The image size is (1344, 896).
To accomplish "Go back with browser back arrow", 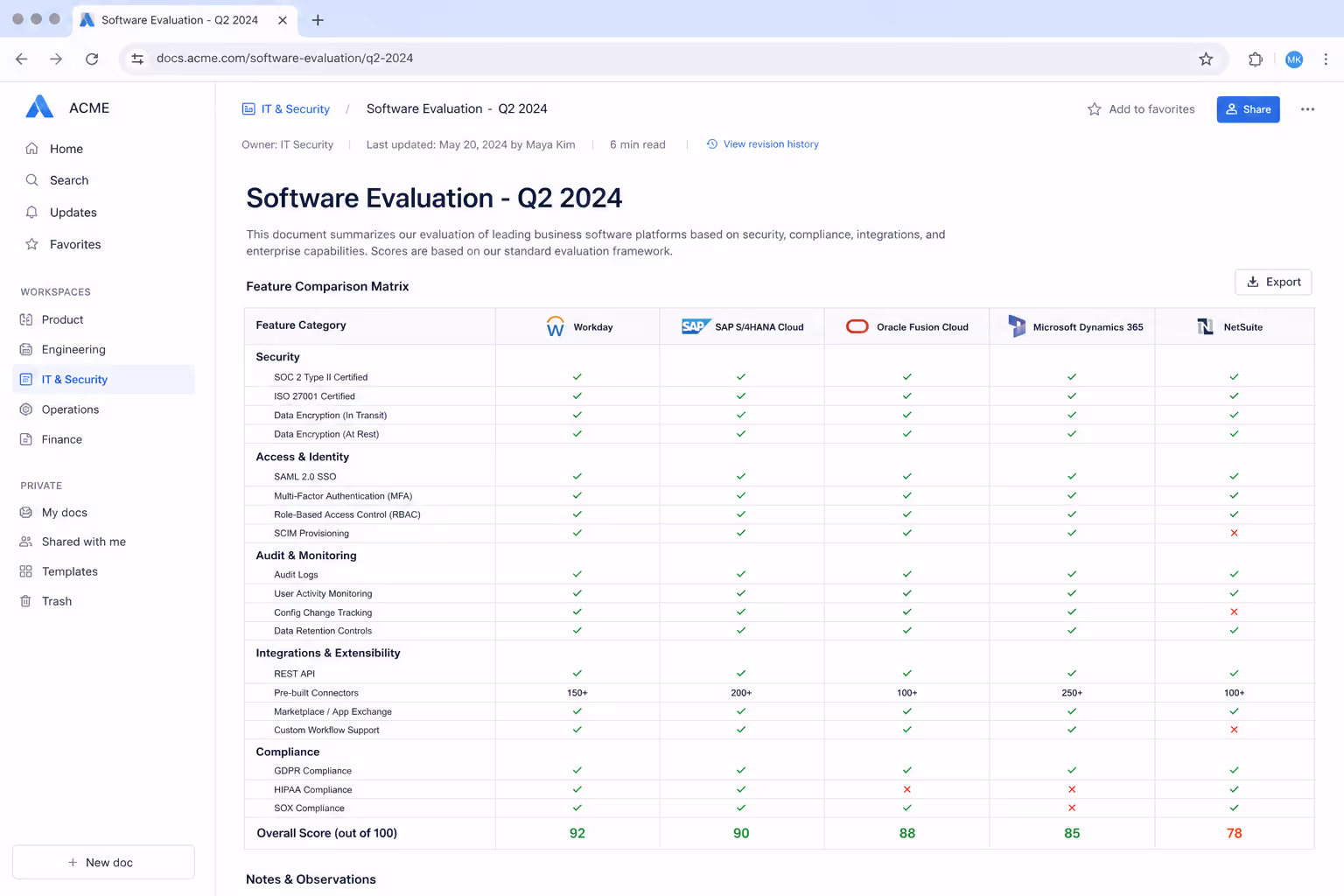I will (22, 59).
